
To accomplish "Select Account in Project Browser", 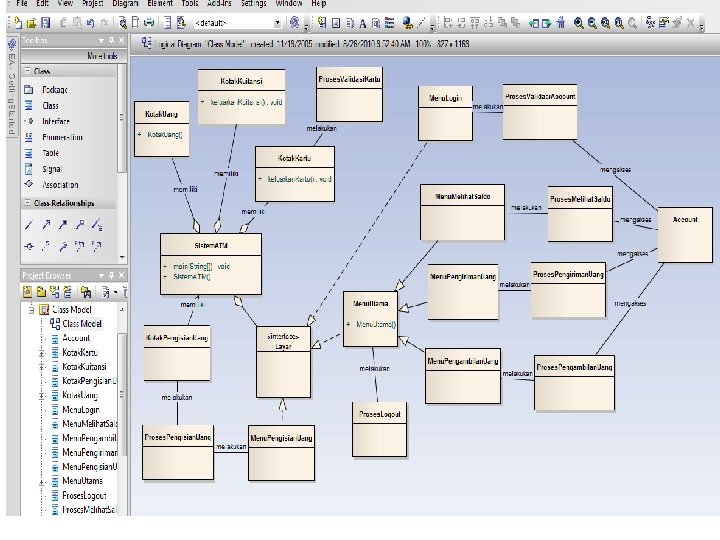I will pos(76,338).
